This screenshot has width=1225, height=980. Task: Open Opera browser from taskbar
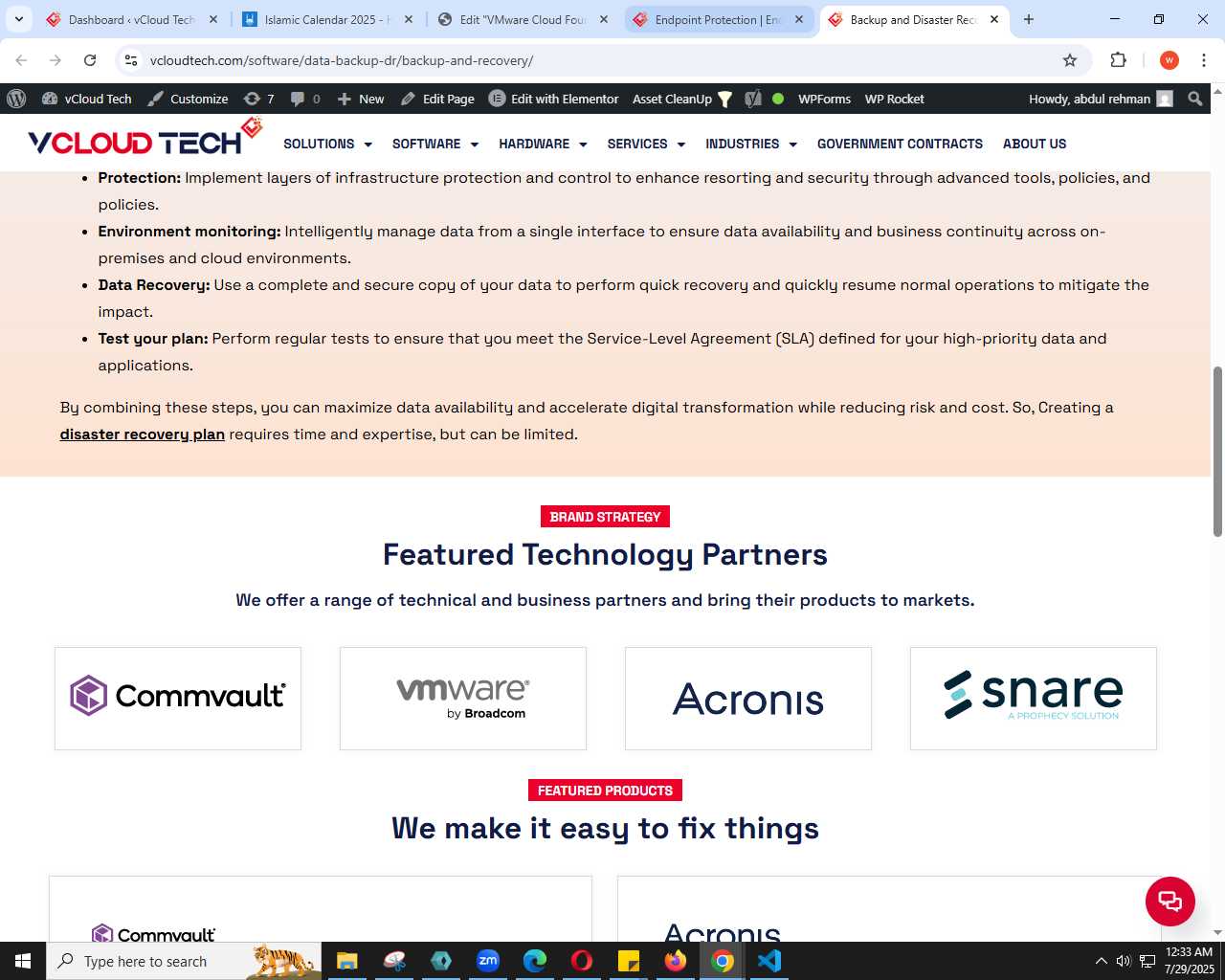(582, 961)
